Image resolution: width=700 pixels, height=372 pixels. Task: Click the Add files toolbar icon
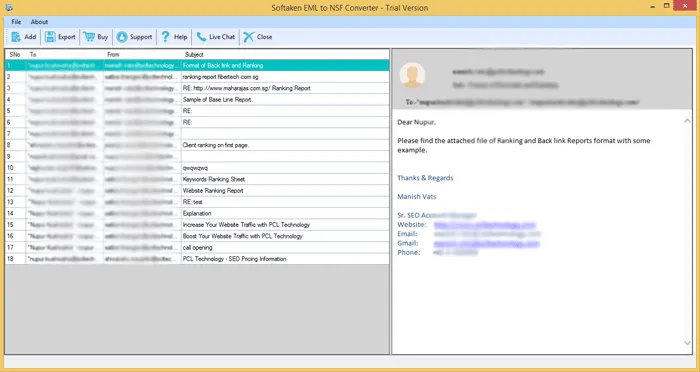(x=17, y=37)
